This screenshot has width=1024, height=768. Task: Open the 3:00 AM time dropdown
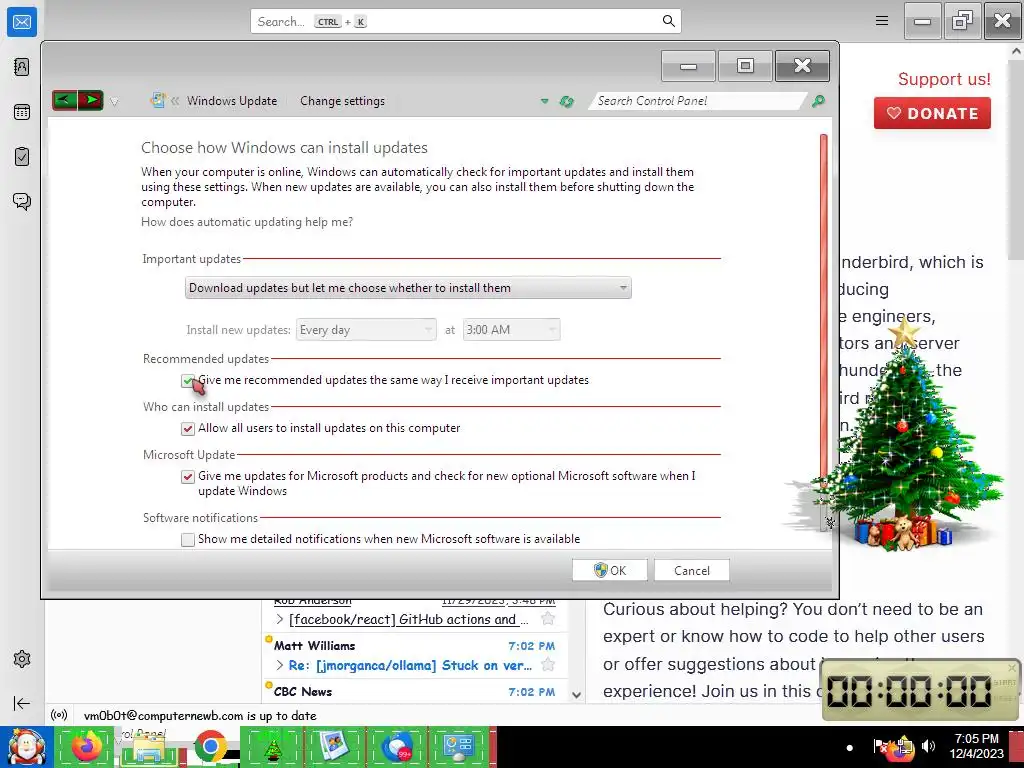[x=511, y=330]
